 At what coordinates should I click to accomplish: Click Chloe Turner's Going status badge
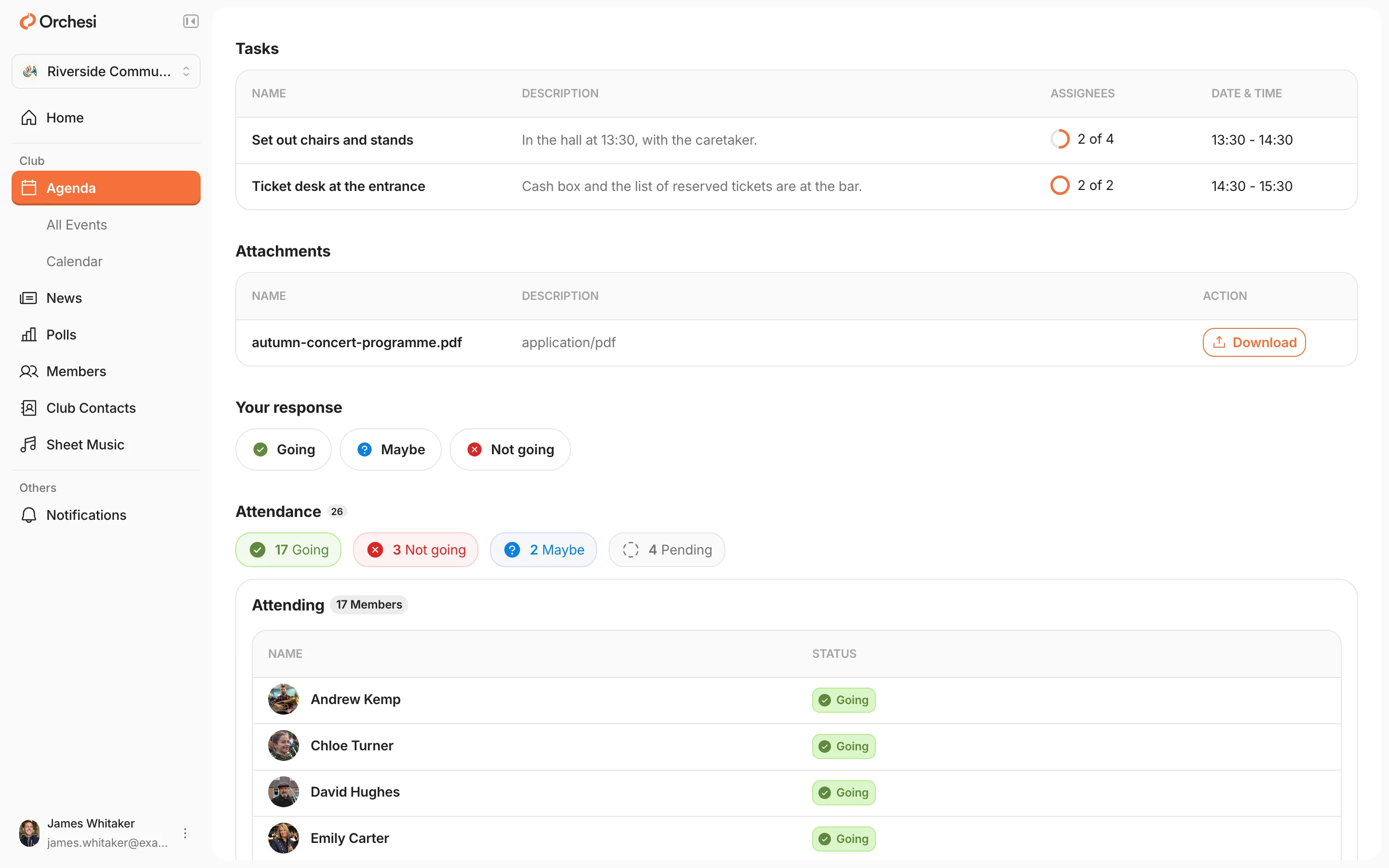coord(844,746)
